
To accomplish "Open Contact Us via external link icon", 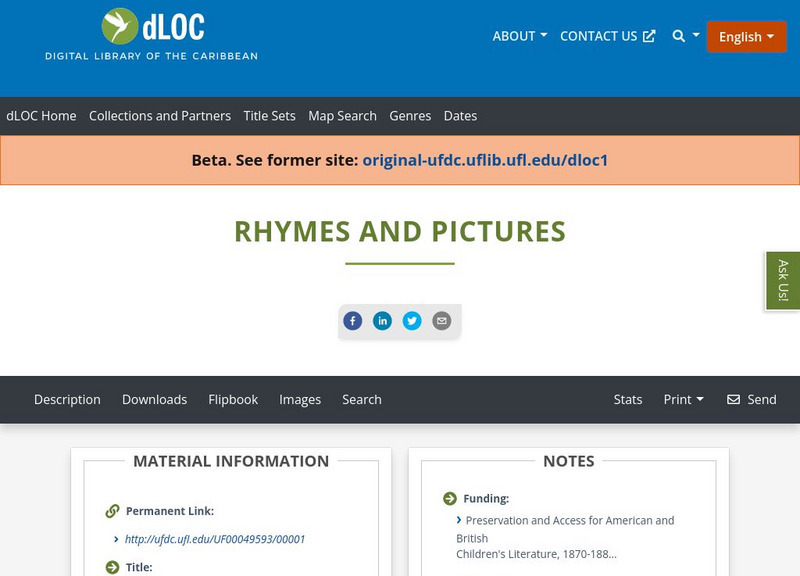I will pyautogui.click(x=650, y=36).
